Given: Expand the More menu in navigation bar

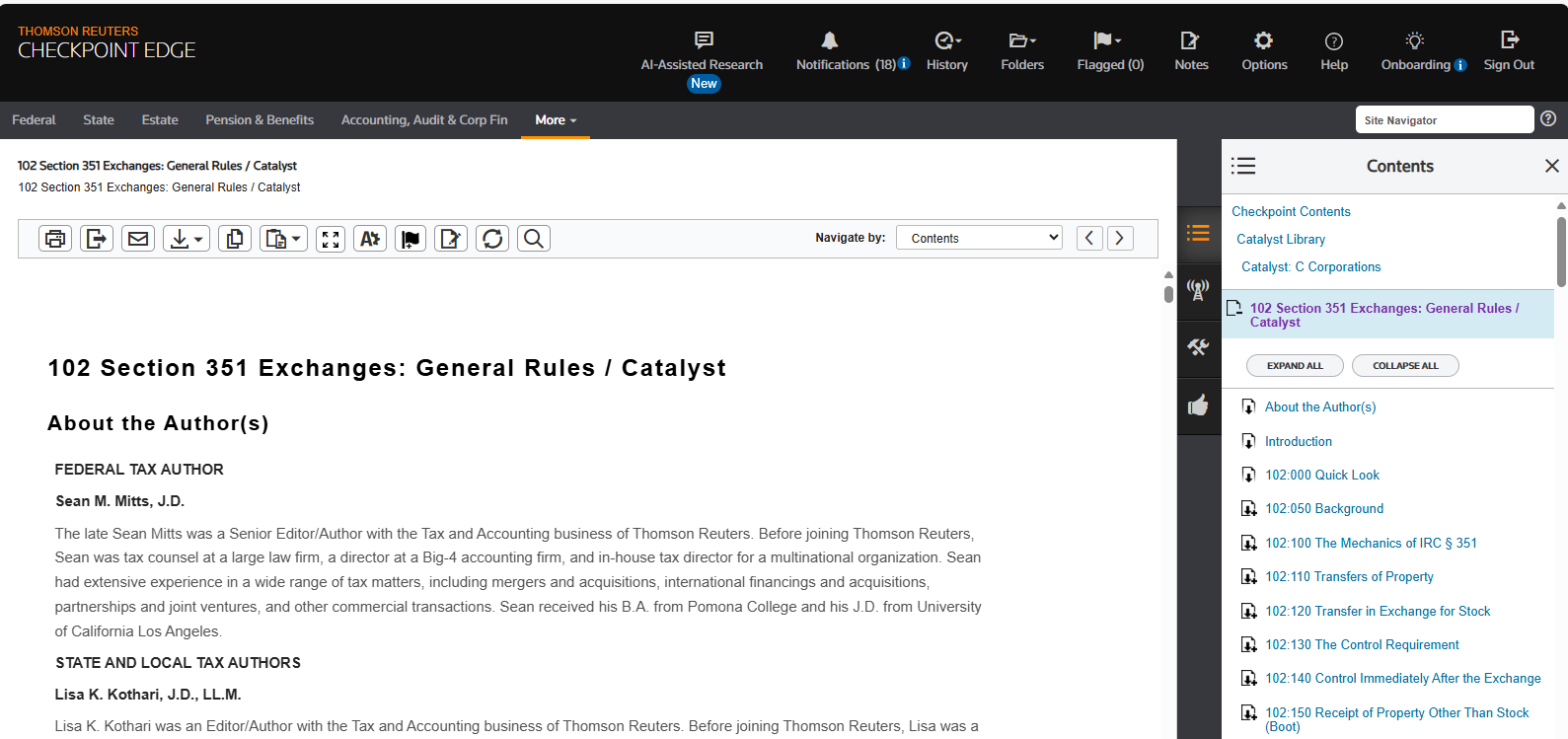Looking at the screenshot, I should pos(555,120).
